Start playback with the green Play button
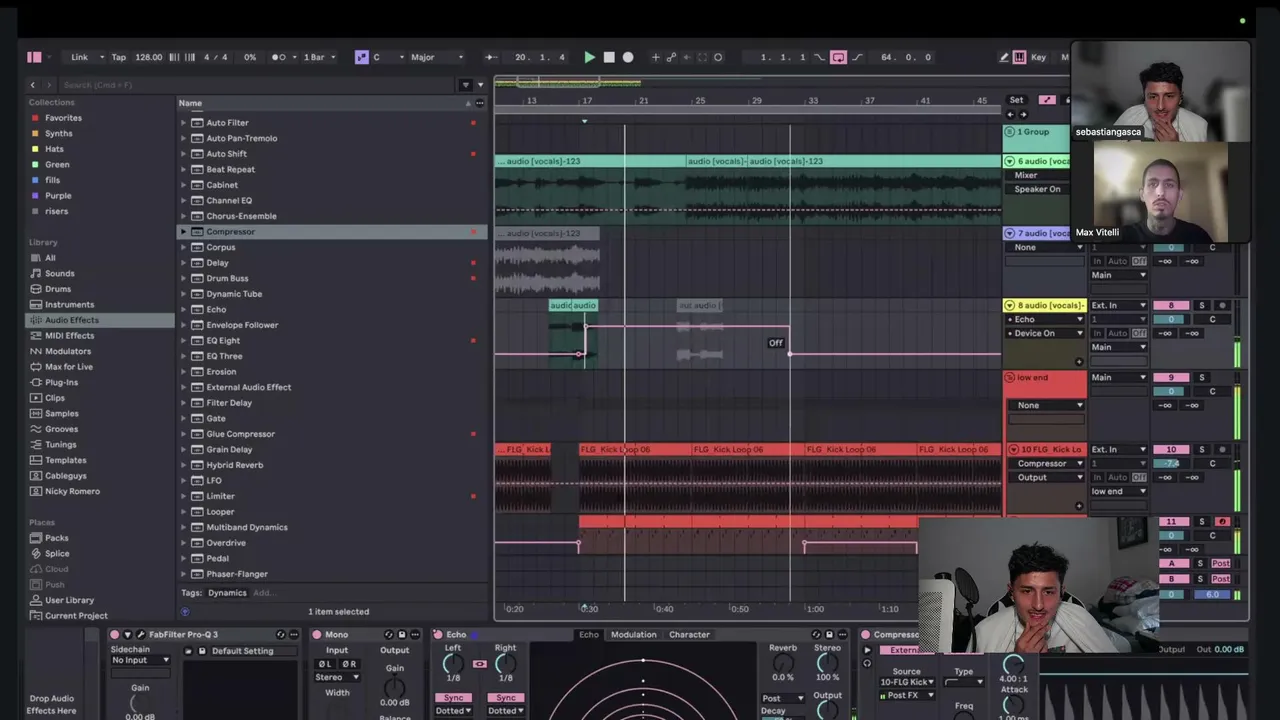Viewport: 1280px width, 720px height. pos(589,57)
